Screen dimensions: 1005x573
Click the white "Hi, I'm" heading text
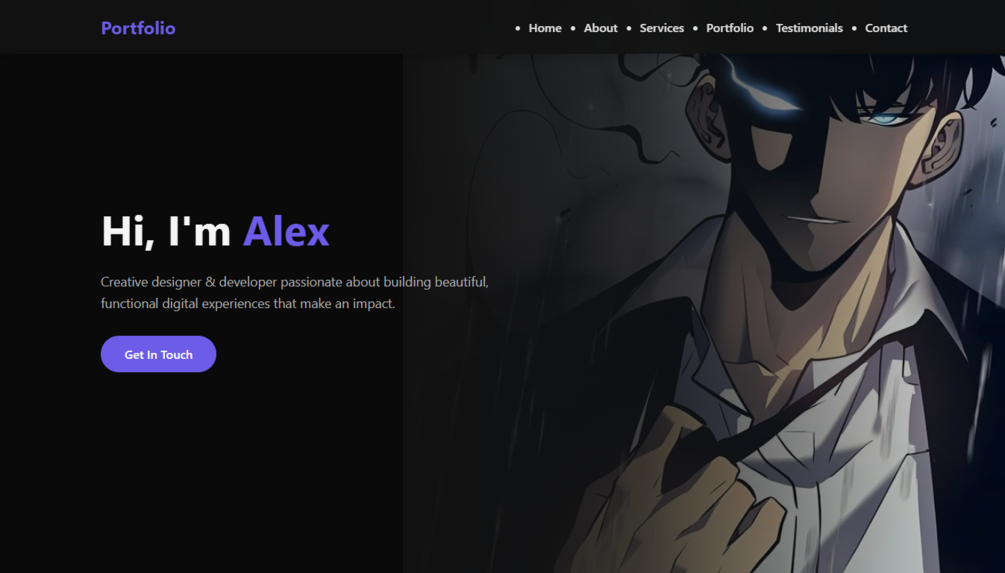click(166, 231)
